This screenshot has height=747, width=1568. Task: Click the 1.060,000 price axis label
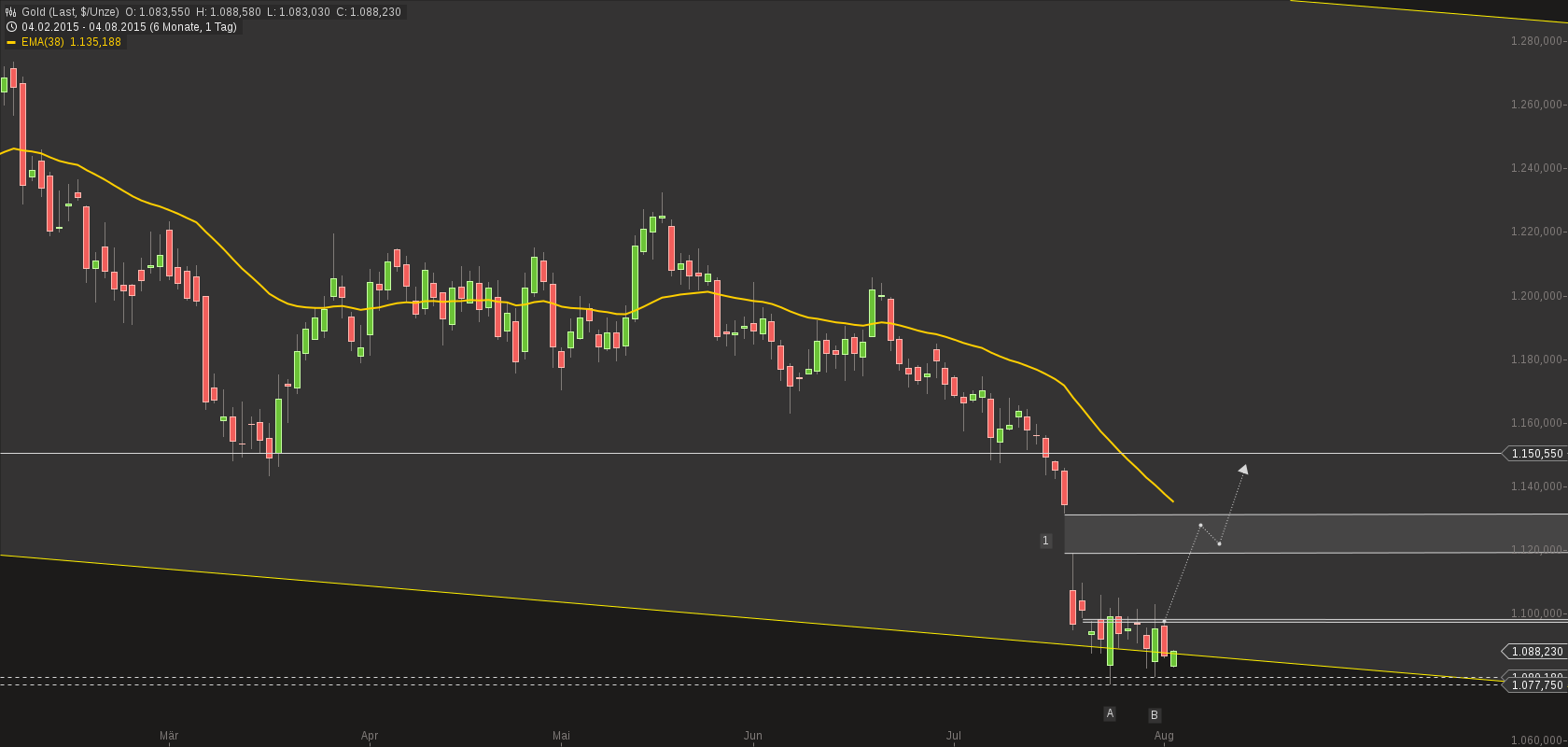(1536, 740)
